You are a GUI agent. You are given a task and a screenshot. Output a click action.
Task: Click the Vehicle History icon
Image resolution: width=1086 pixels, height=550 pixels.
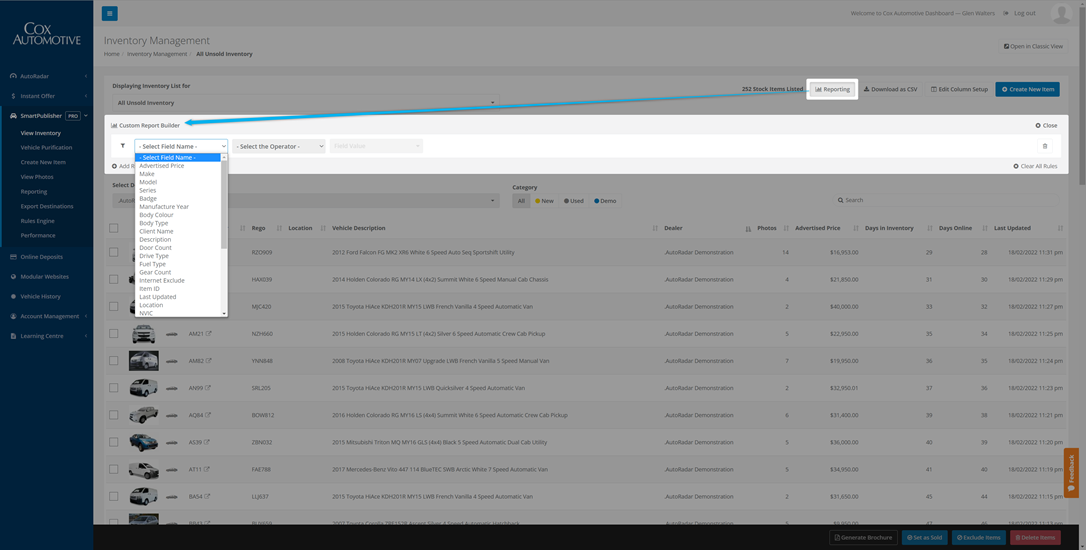[13, 296]
